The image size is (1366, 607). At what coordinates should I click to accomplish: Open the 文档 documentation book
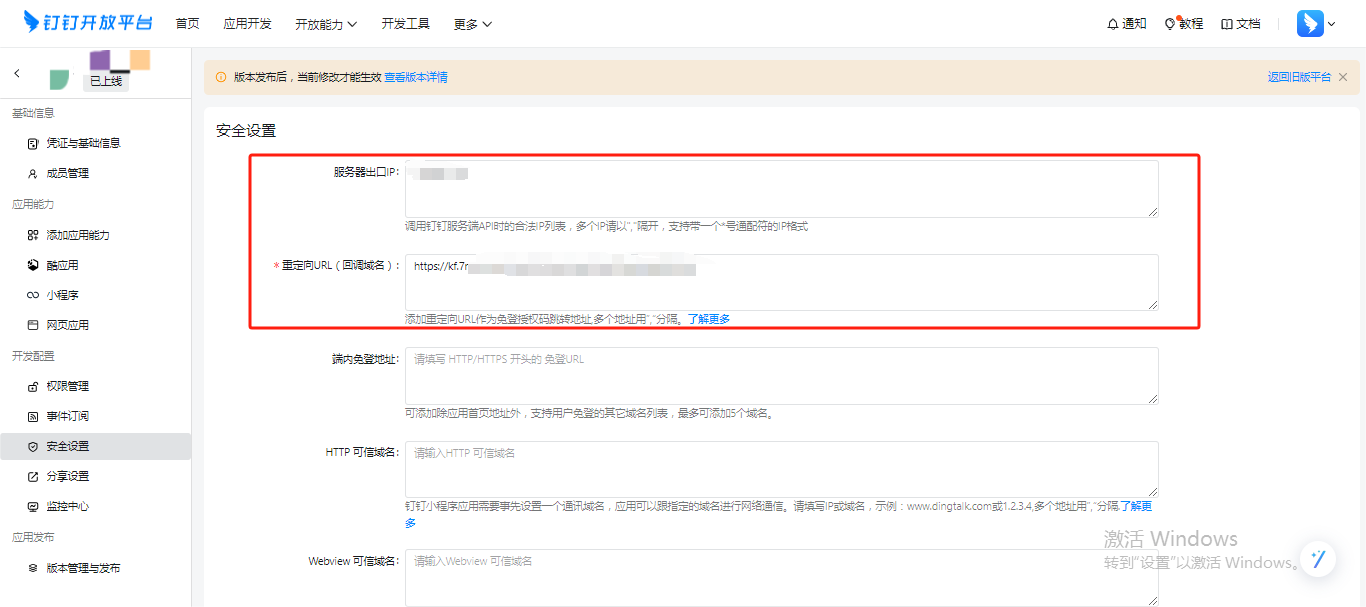coord(1240,24)
